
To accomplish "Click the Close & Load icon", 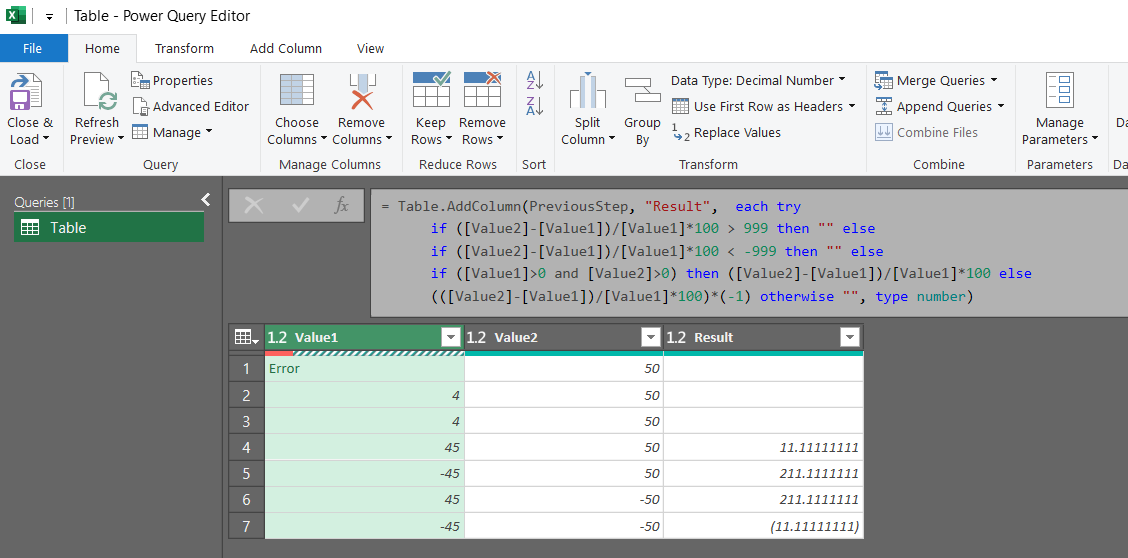I will (x=26, y=91).
